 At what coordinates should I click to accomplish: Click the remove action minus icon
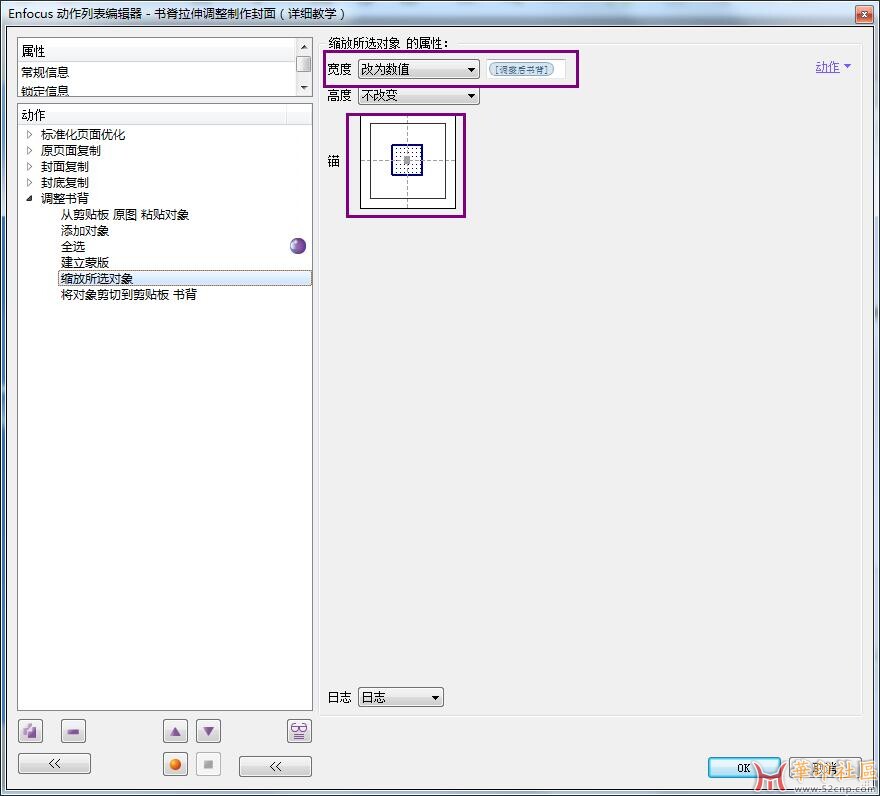tap(73, 731)
